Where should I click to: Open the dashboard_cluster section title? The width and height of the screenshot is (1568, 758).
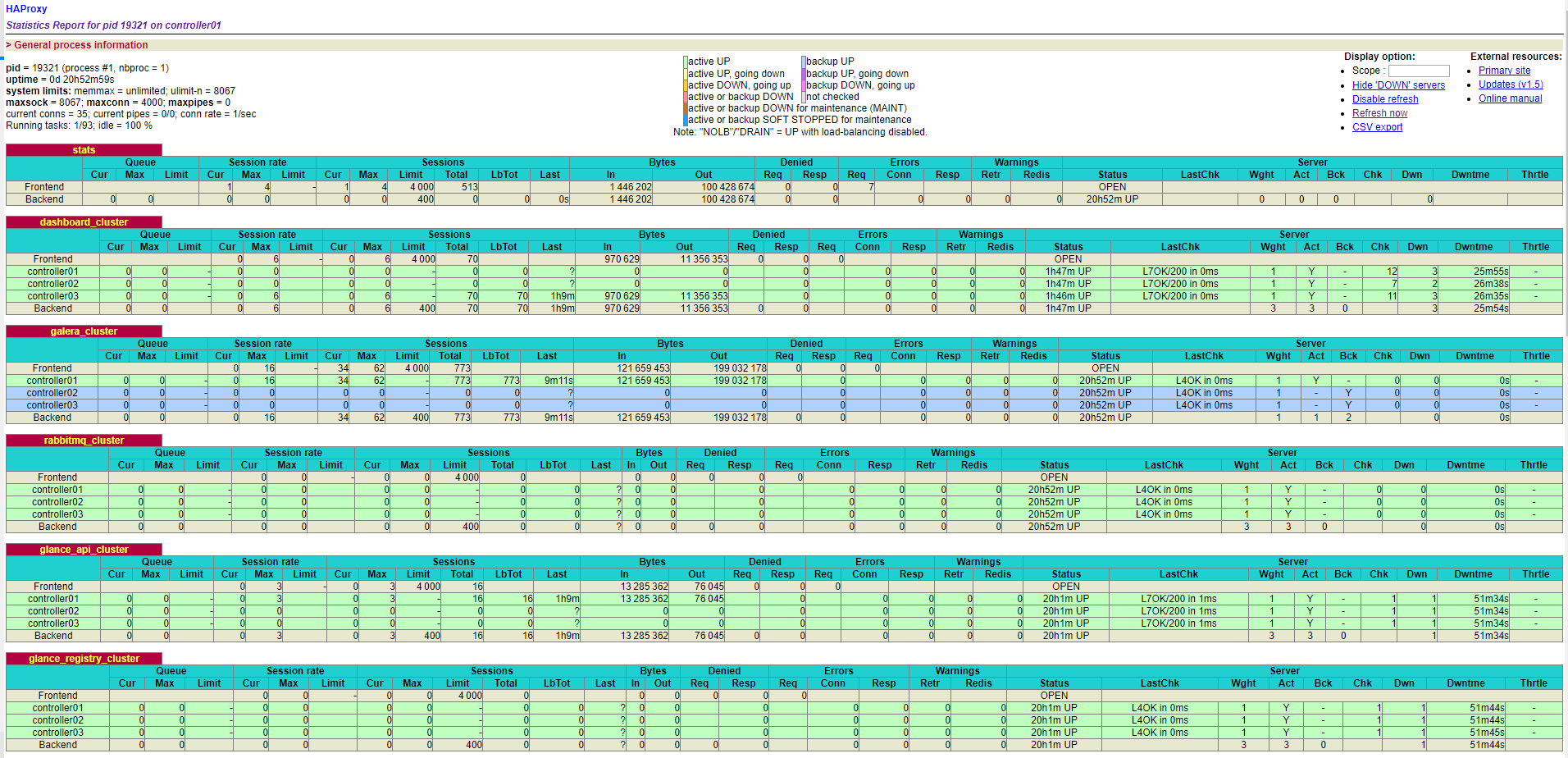[84, 222]
